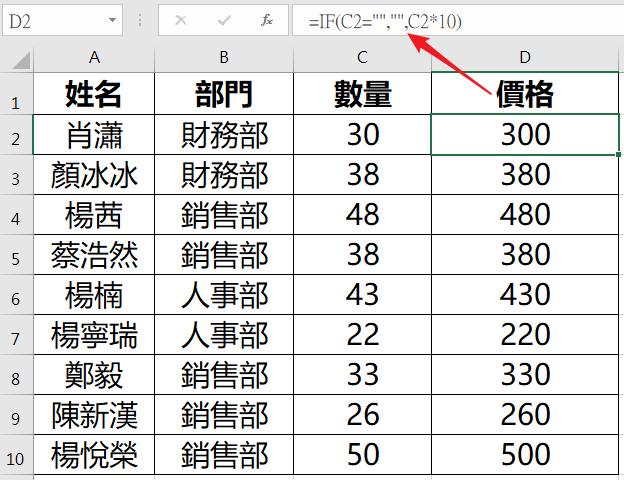Click the Enter checkmark formula icon

click(x=224, y=20)
